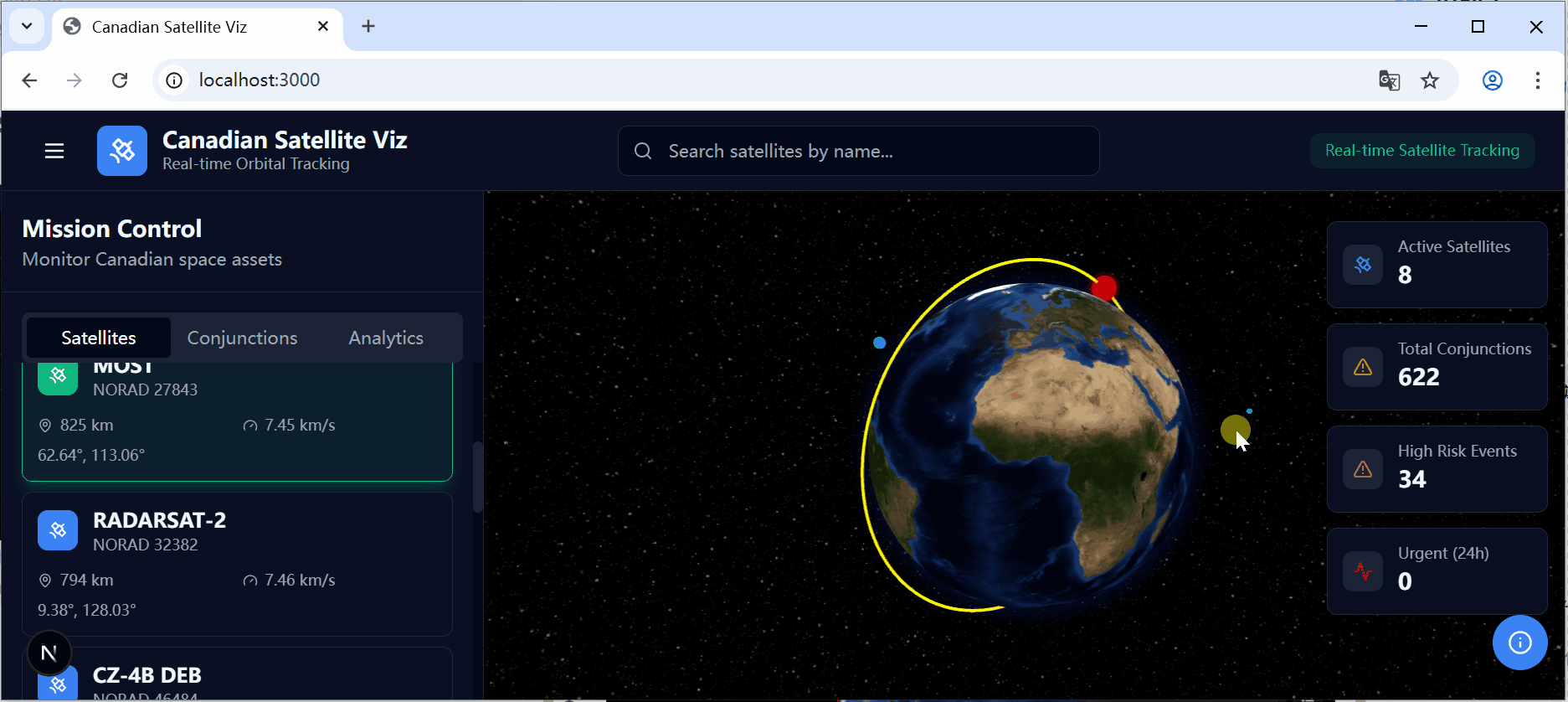1568x702 pixels.
Task: Click the Total Conjunctions value 622
Action: tap(1419, 377)
